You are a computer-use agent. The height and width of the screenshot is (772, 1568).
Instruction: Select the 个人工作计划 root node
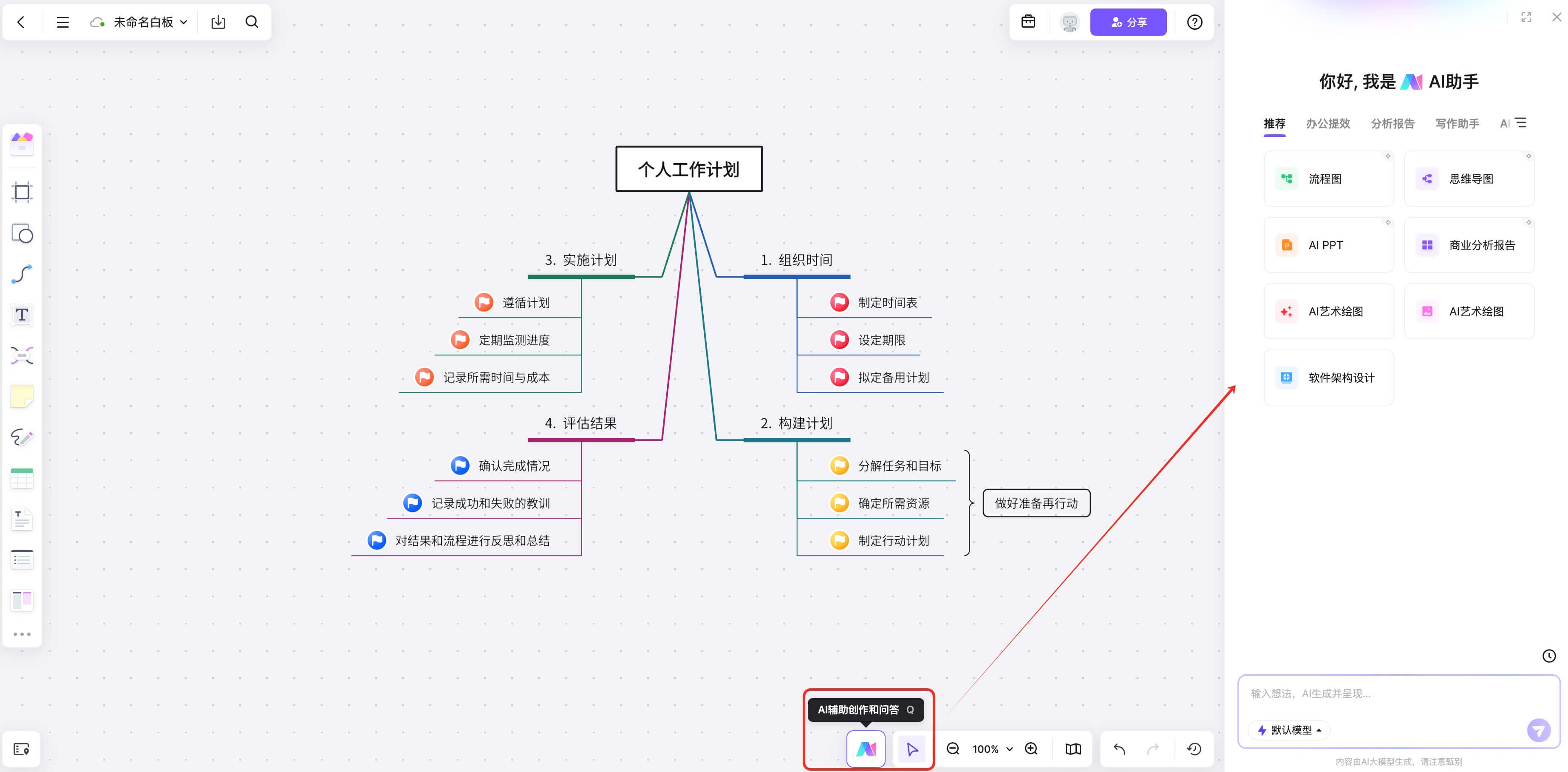tap(688, 169)
